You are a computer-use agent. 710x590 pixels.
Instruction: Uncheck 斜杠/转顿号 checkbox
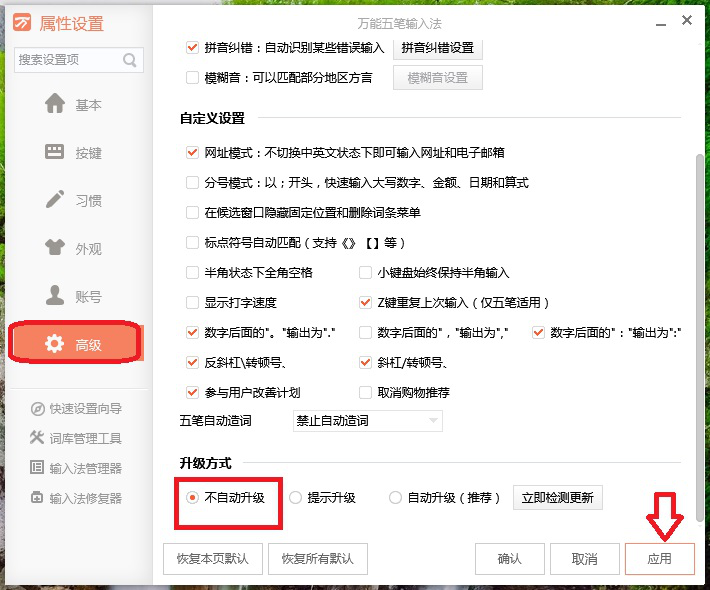click(x=365, y=363)
